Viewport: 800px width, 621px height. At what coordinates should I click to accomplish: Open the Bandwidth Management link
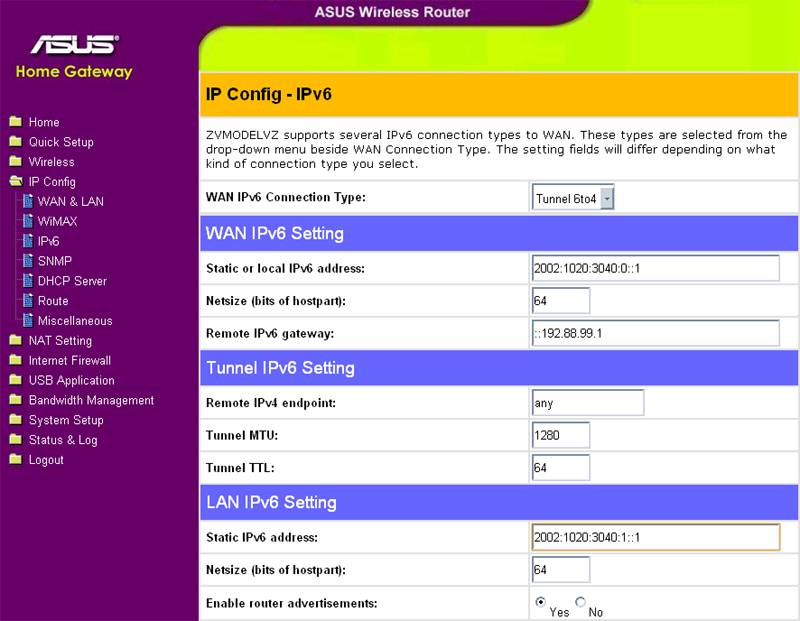click(91, 400)
